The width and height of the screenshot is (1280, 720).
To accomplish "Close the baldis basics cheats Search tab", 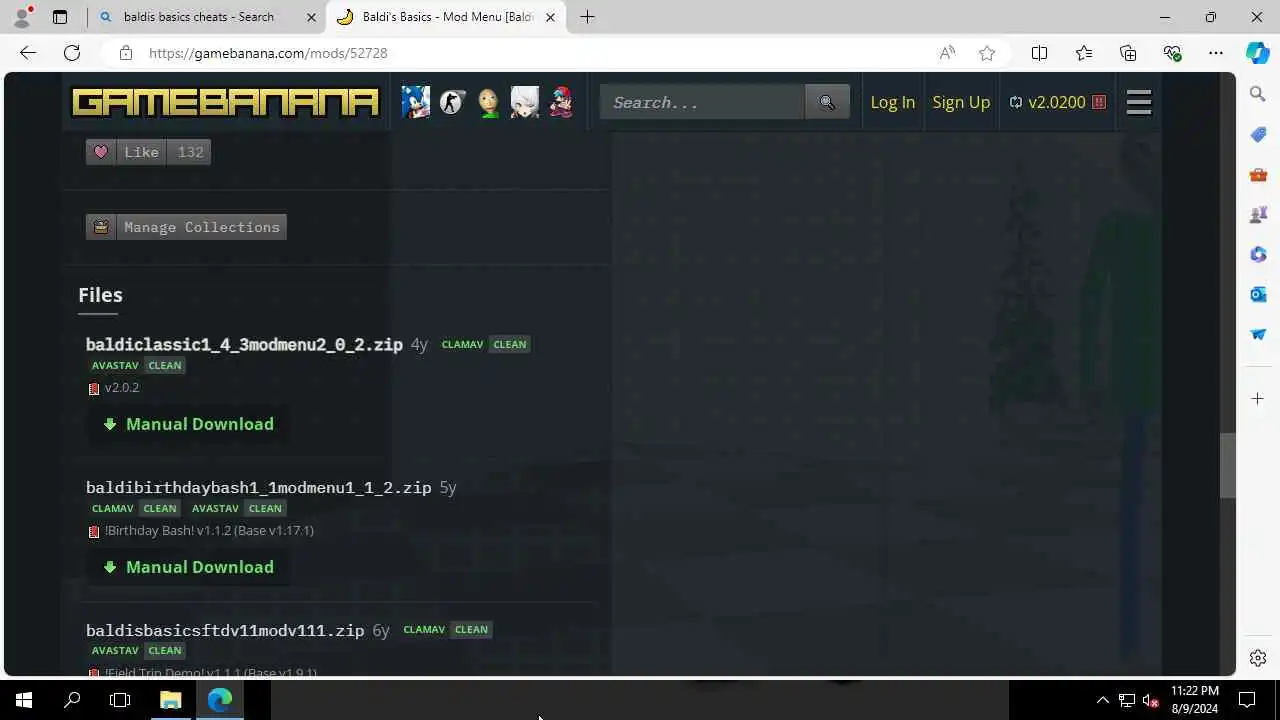I will [x=311, y=17].
